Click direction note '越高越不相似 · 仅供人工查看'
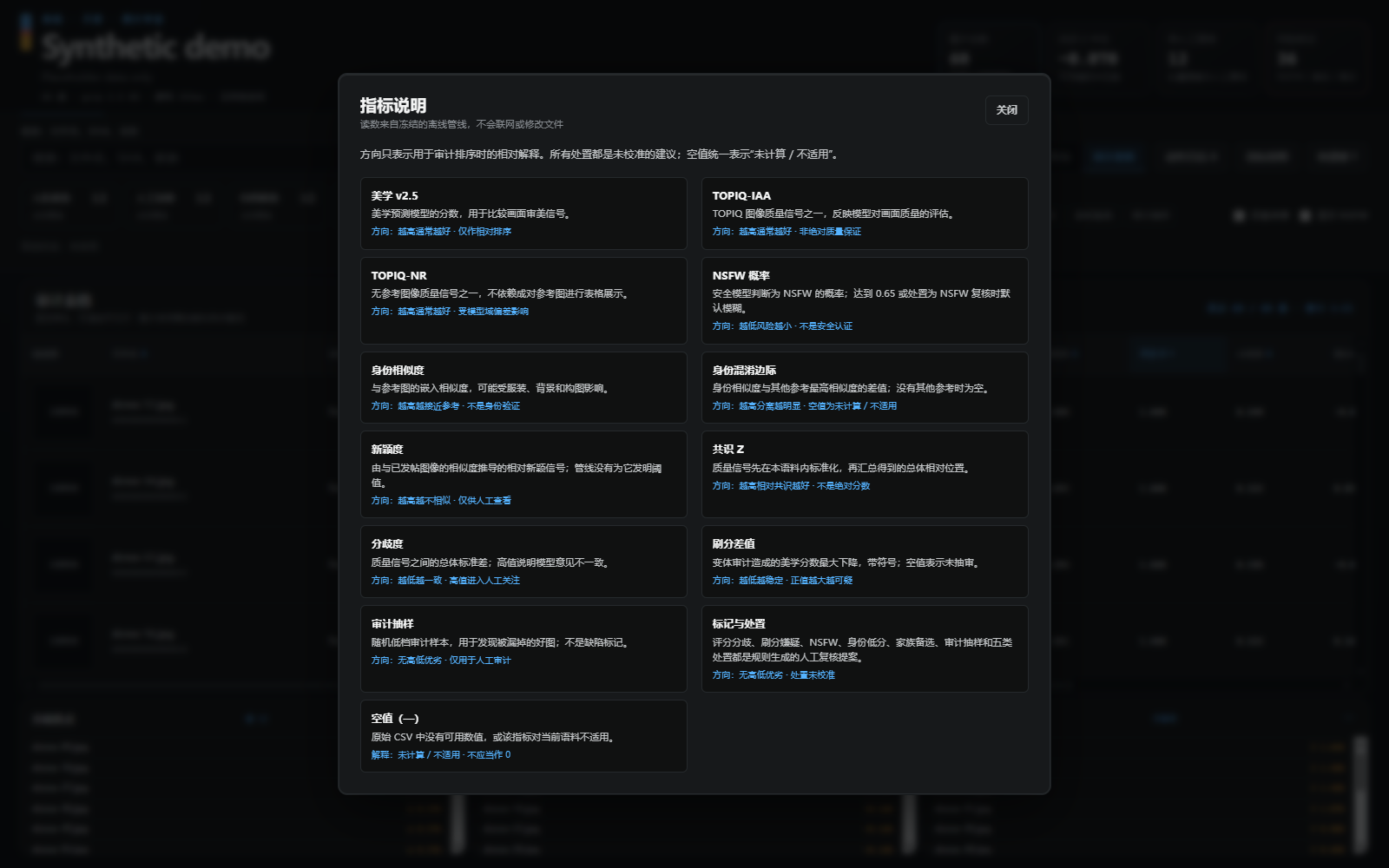The width and height of the screenshot is (1389, 868). point(454,501)
